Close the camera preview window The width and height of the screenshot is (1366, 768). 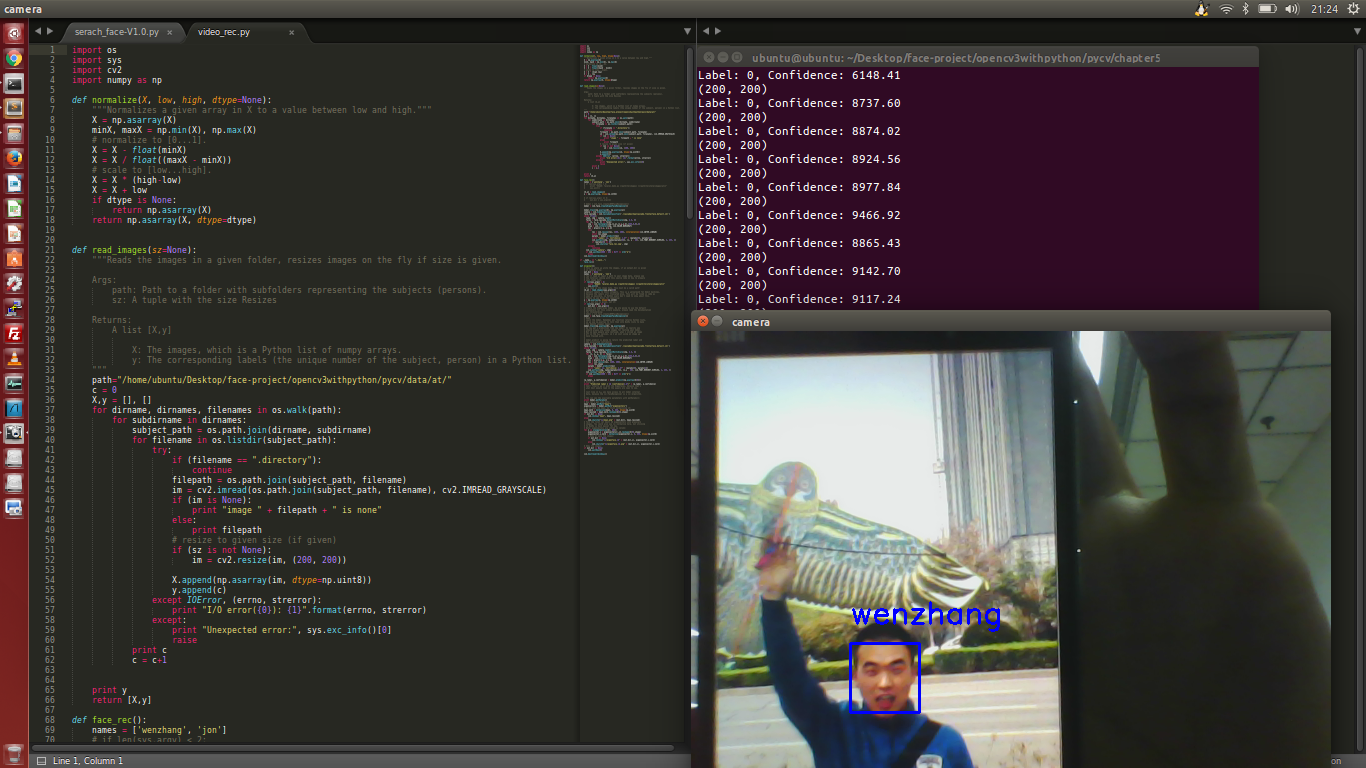(x=703, y=321)
